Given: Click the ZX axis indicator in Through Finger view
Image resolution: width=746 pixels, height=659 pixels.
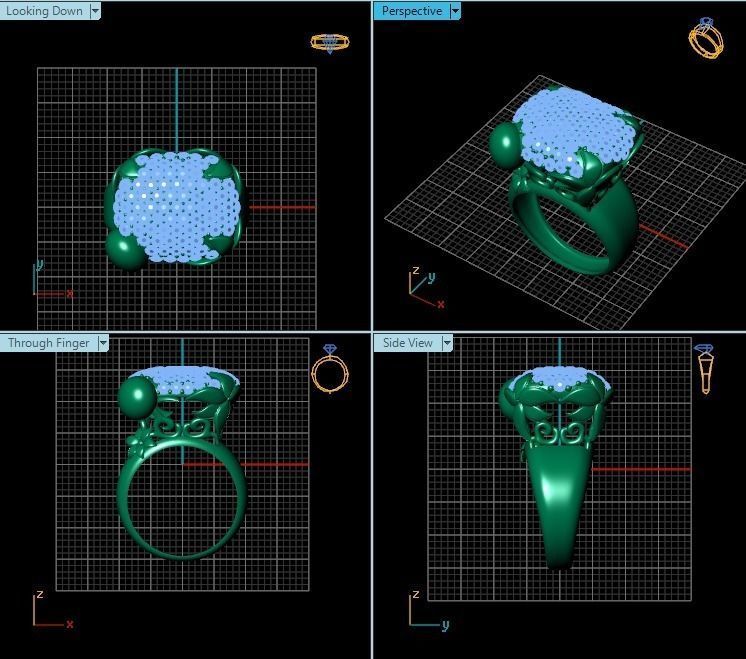Looking at the screenshot, I should [x=52, y=610].
